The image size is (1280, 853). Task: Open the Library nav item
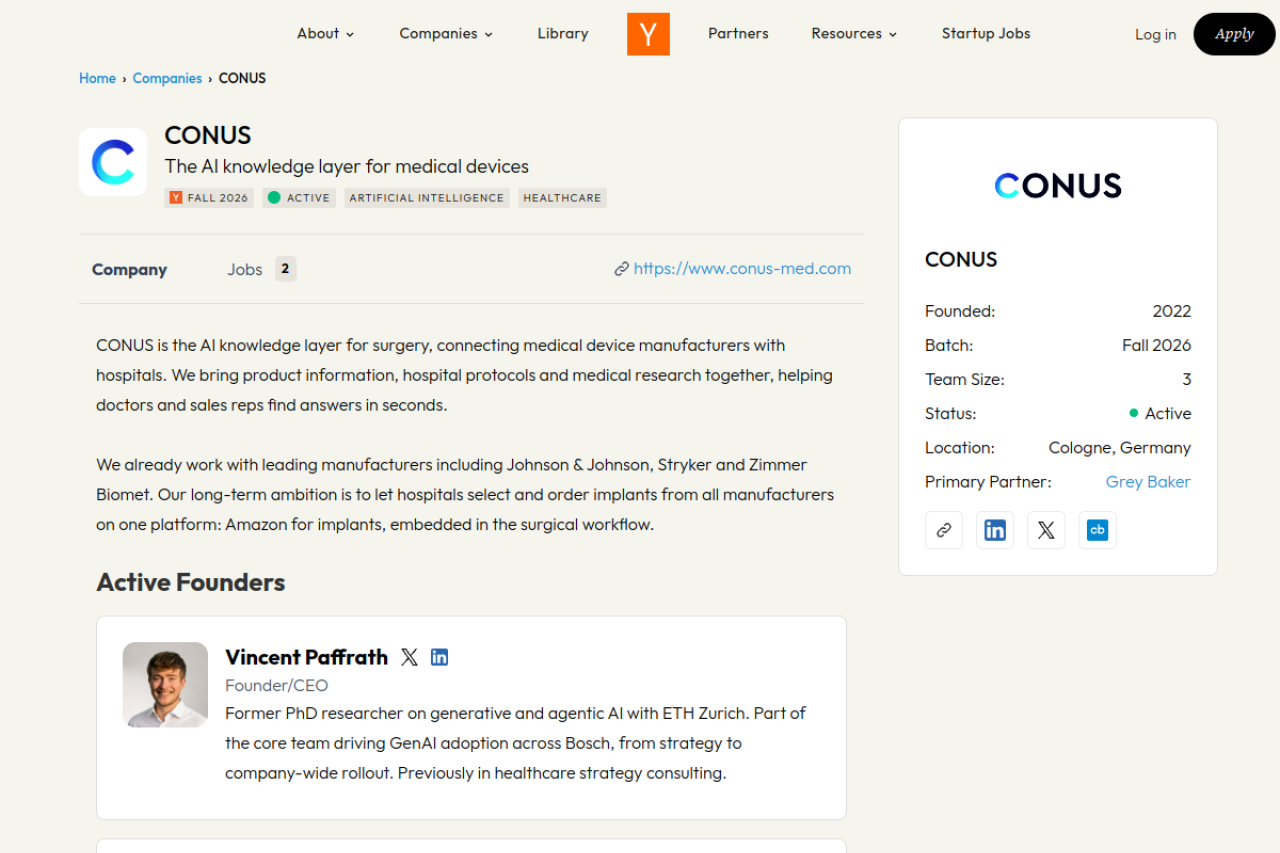[x=563, y=33]
